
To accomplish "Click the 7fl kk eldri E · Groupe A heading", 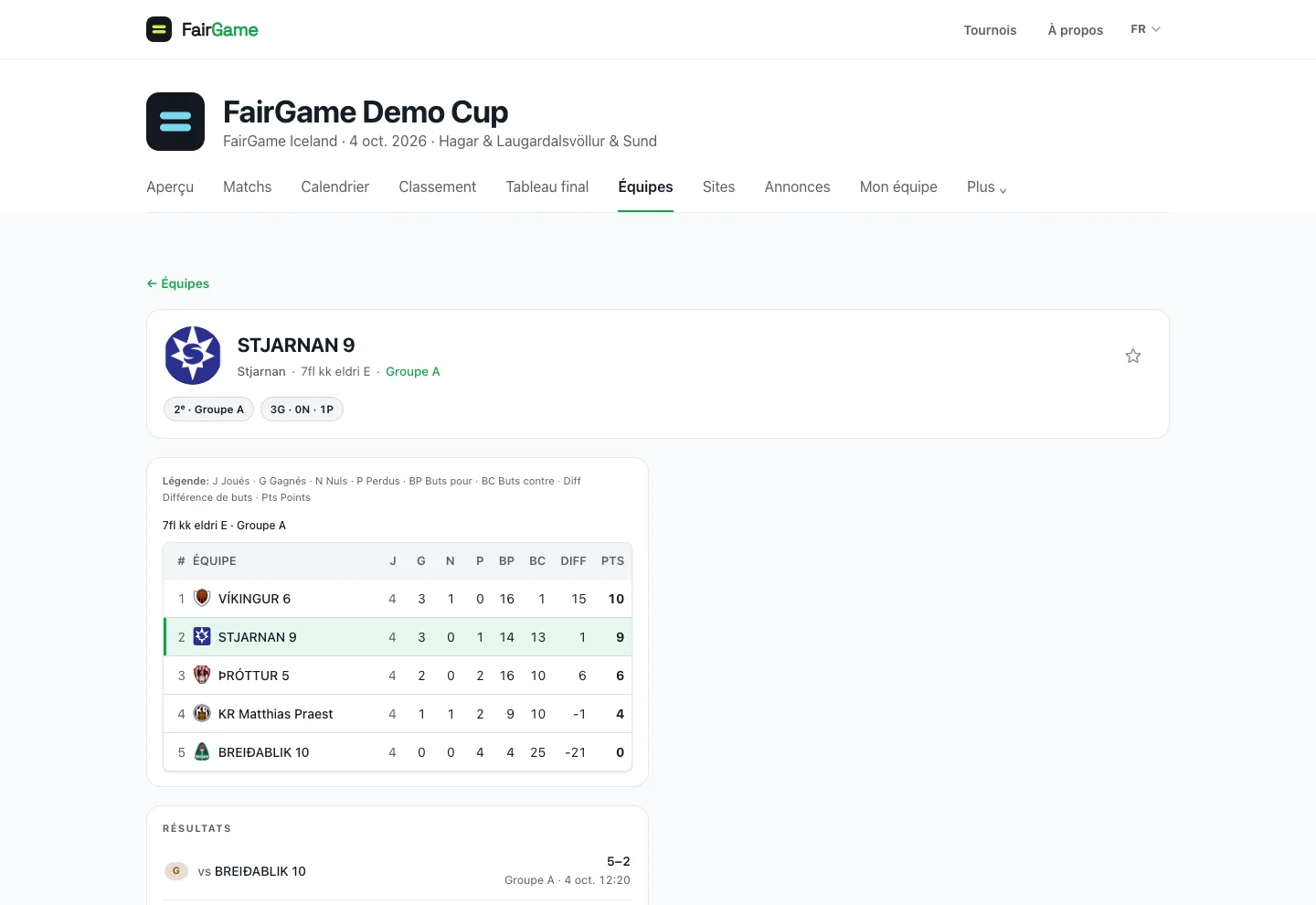I will click(224, 526).
